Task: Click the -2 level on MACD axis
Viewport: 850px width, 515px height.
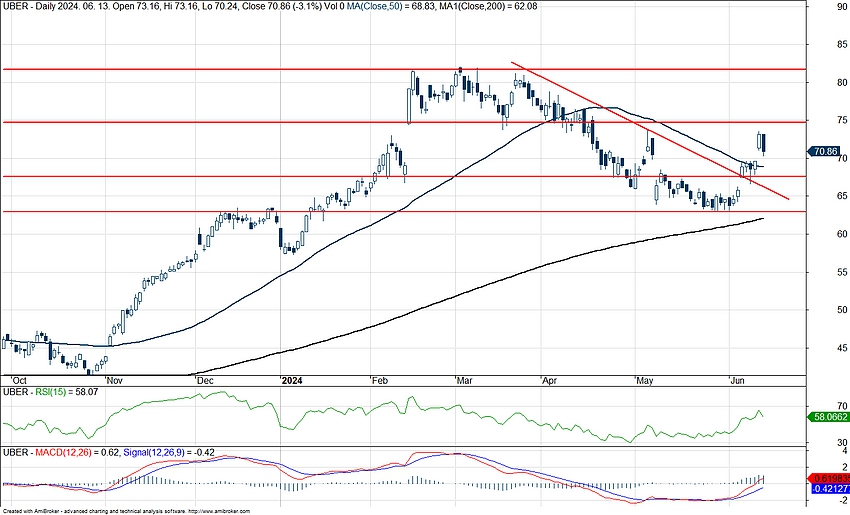Action: click(x=843, y=500)
